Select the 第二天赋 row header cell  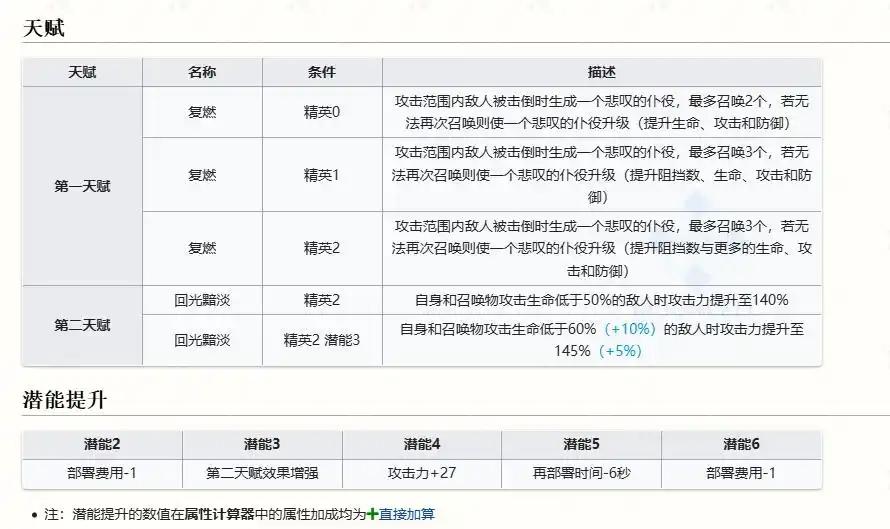[x=82, y=325]
